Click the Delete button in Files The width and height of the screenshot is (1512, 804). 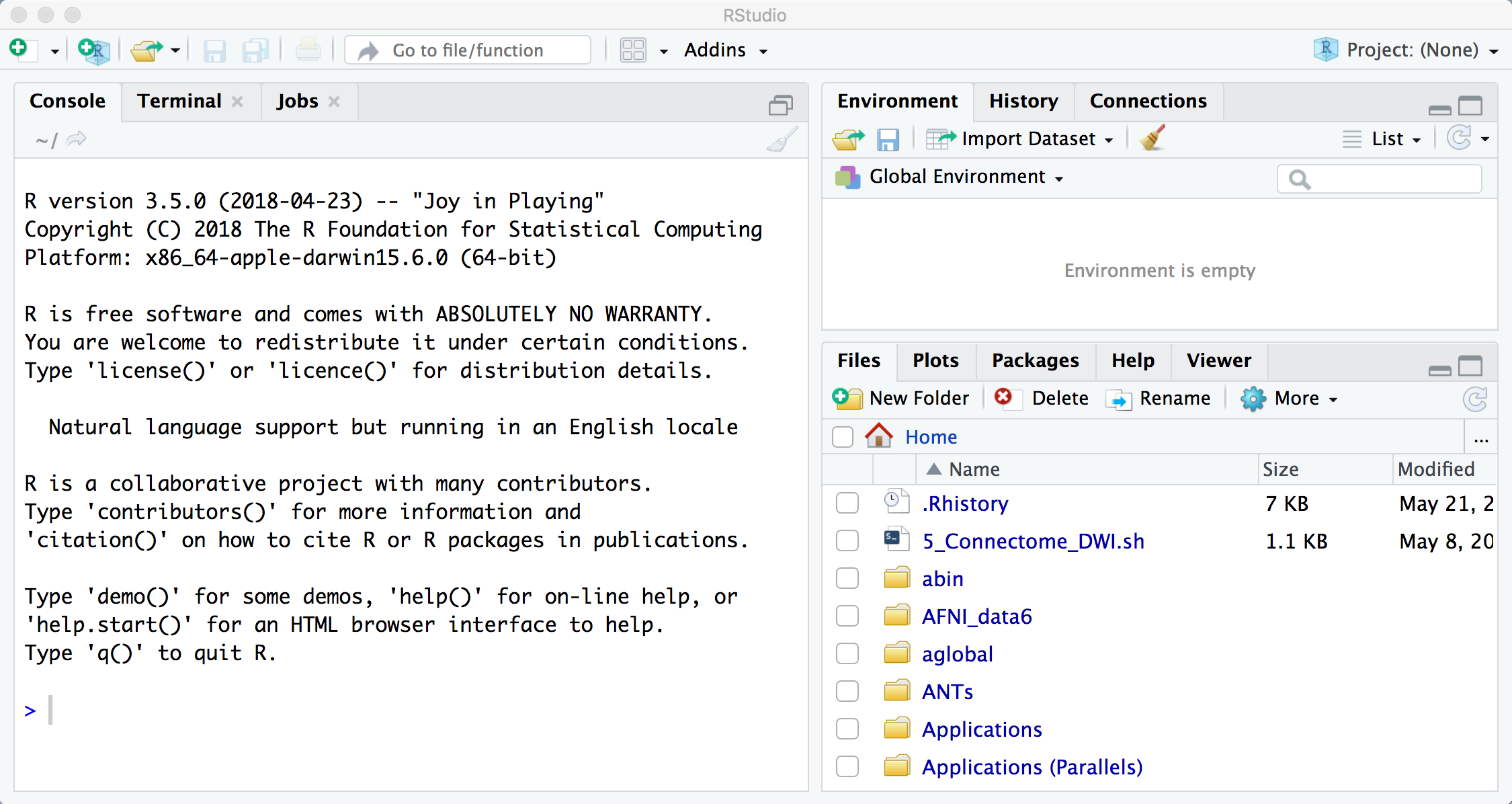click(1042, 399)
